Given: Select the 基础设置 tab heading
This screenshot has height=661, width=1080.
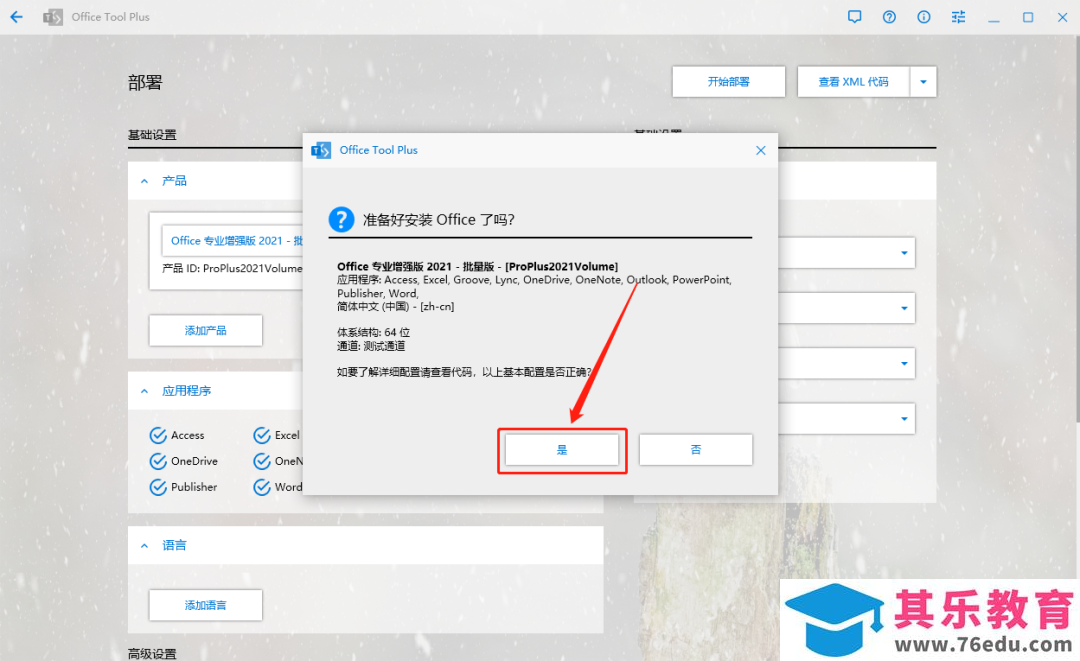Looking at the screenshot, I should point(152,135).
